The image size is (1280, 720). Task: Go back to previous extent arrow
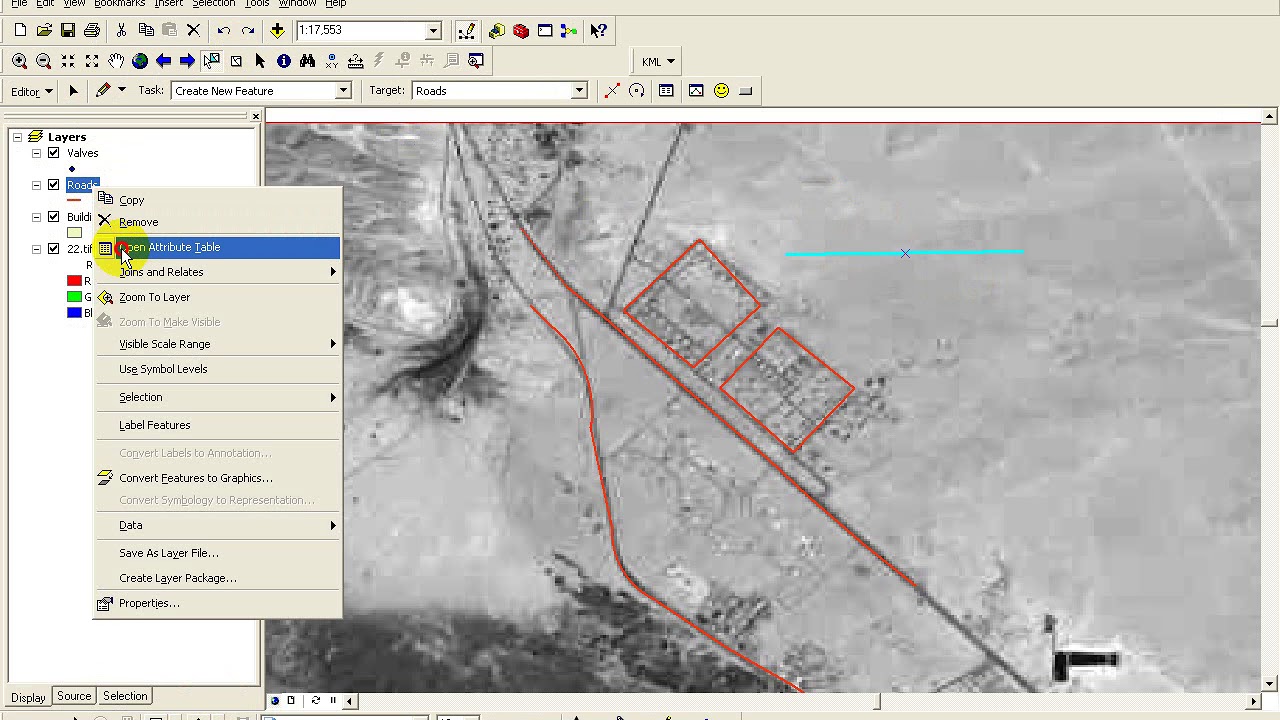[164, 61]
